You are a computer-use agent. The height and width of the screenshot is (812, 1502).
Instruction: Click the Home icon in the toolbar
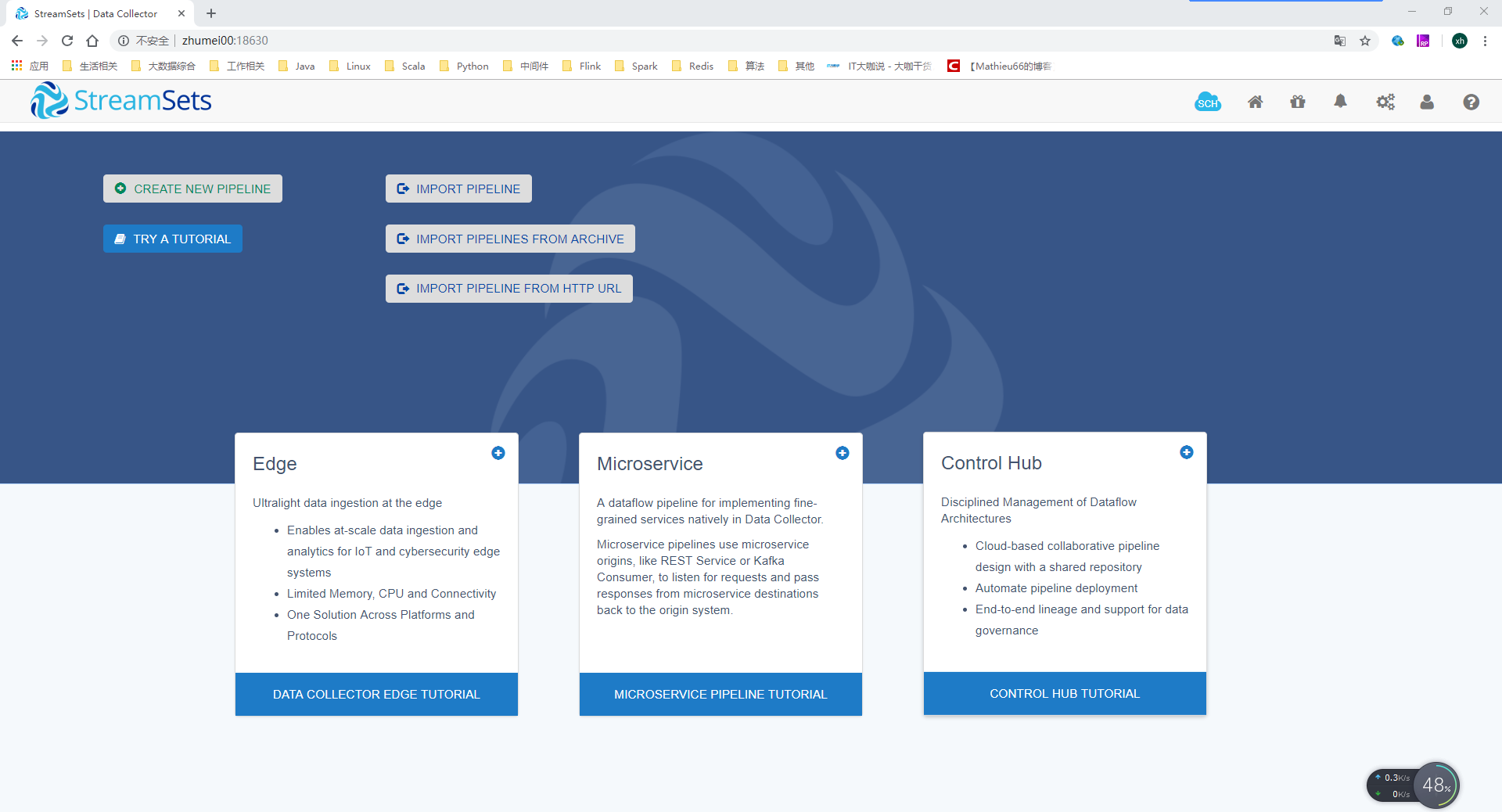point(1255,102)
